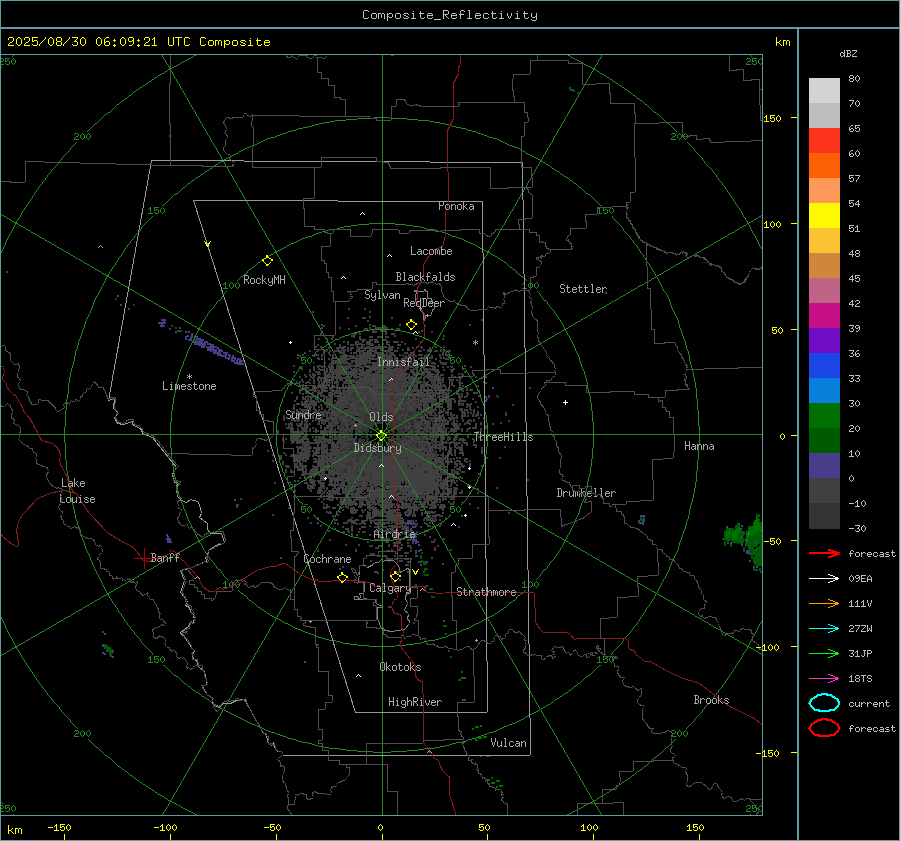The width and height of the screenshot is (900, 841).
Task: Click the light gray top swatch near 80
Action: pos(824,91)
